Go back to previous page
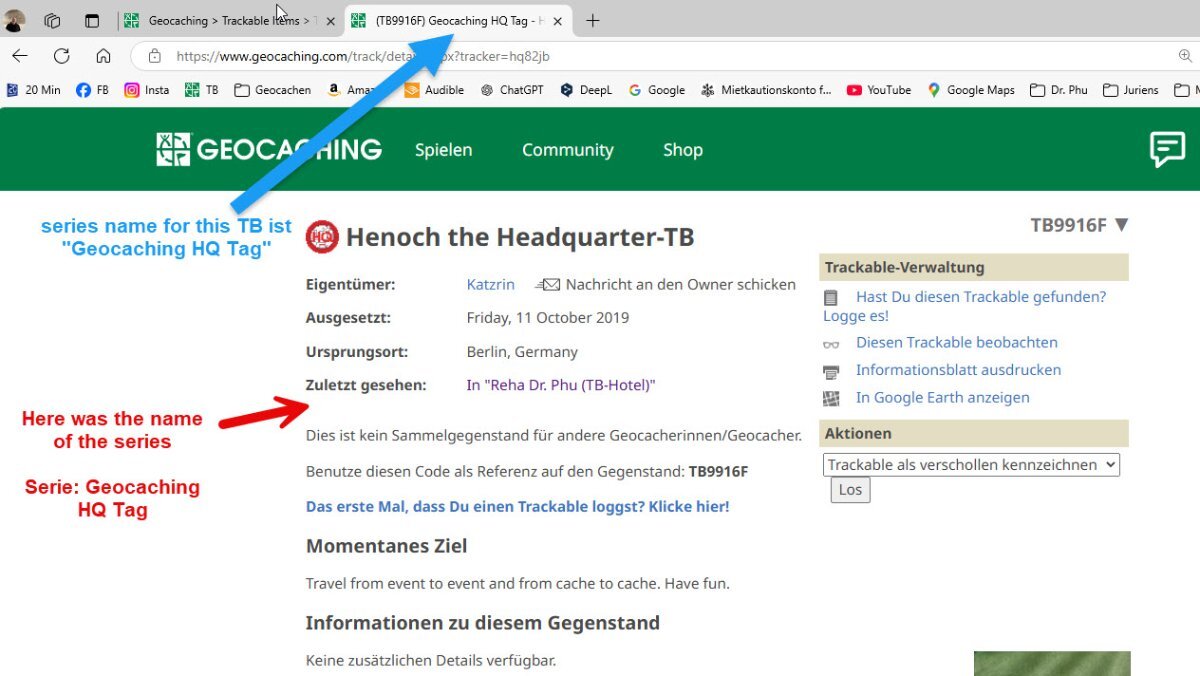Screen dimensions: 1200x676 20,56
